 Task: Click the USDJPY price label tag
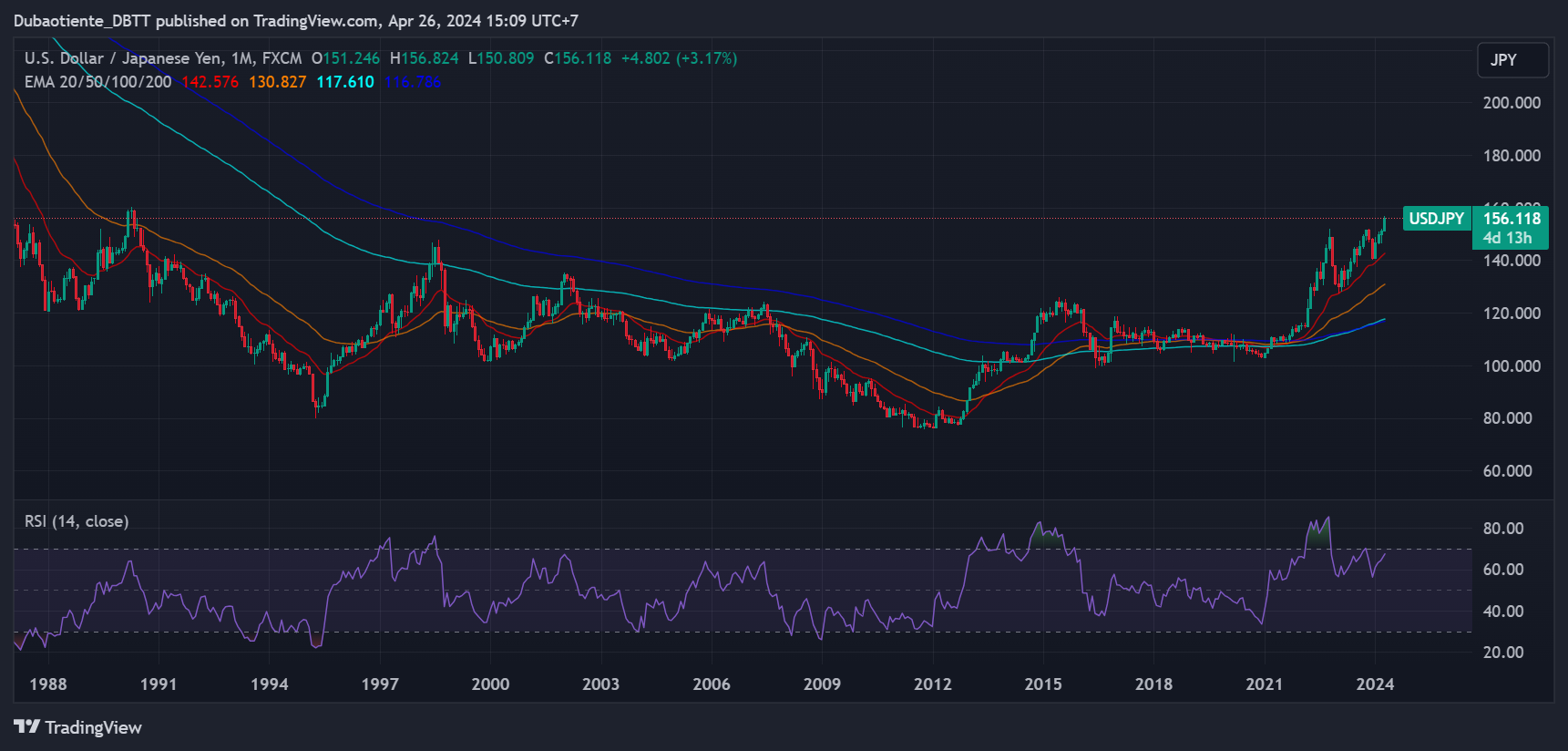click(x=1437, y=219)
